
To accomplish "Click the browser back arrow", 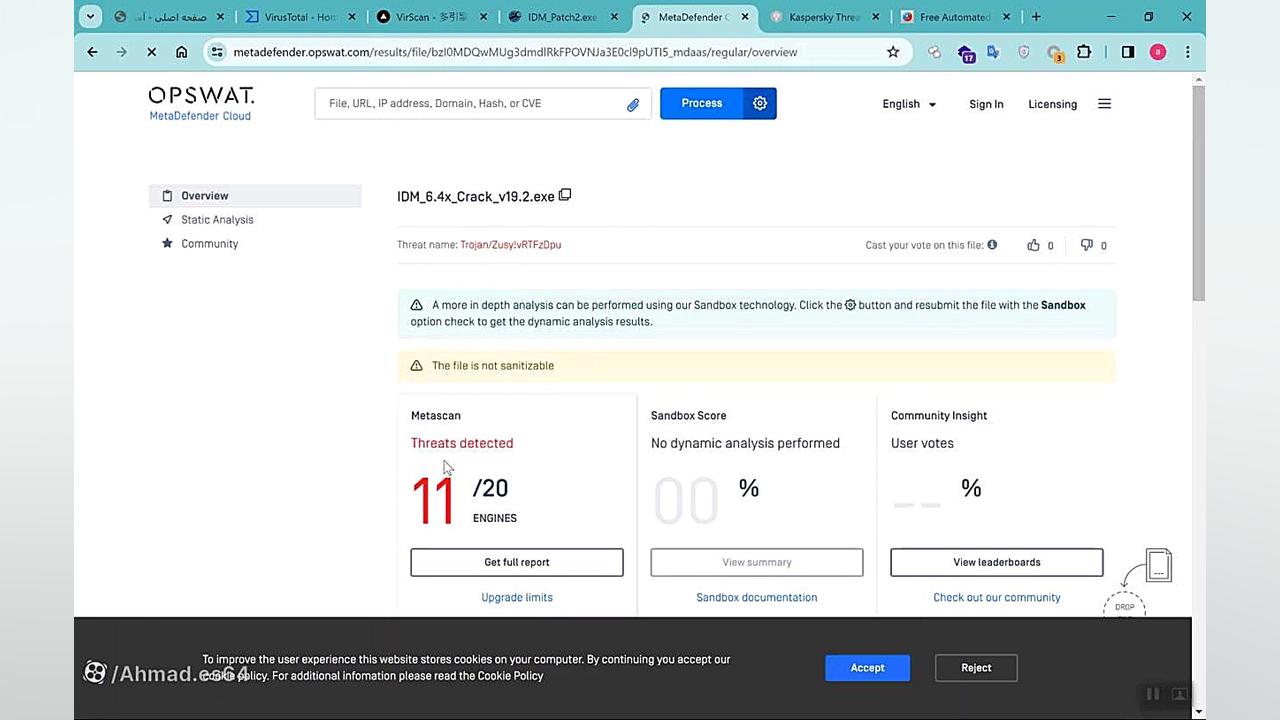I will pyautogui.click(x=92, y=52).
